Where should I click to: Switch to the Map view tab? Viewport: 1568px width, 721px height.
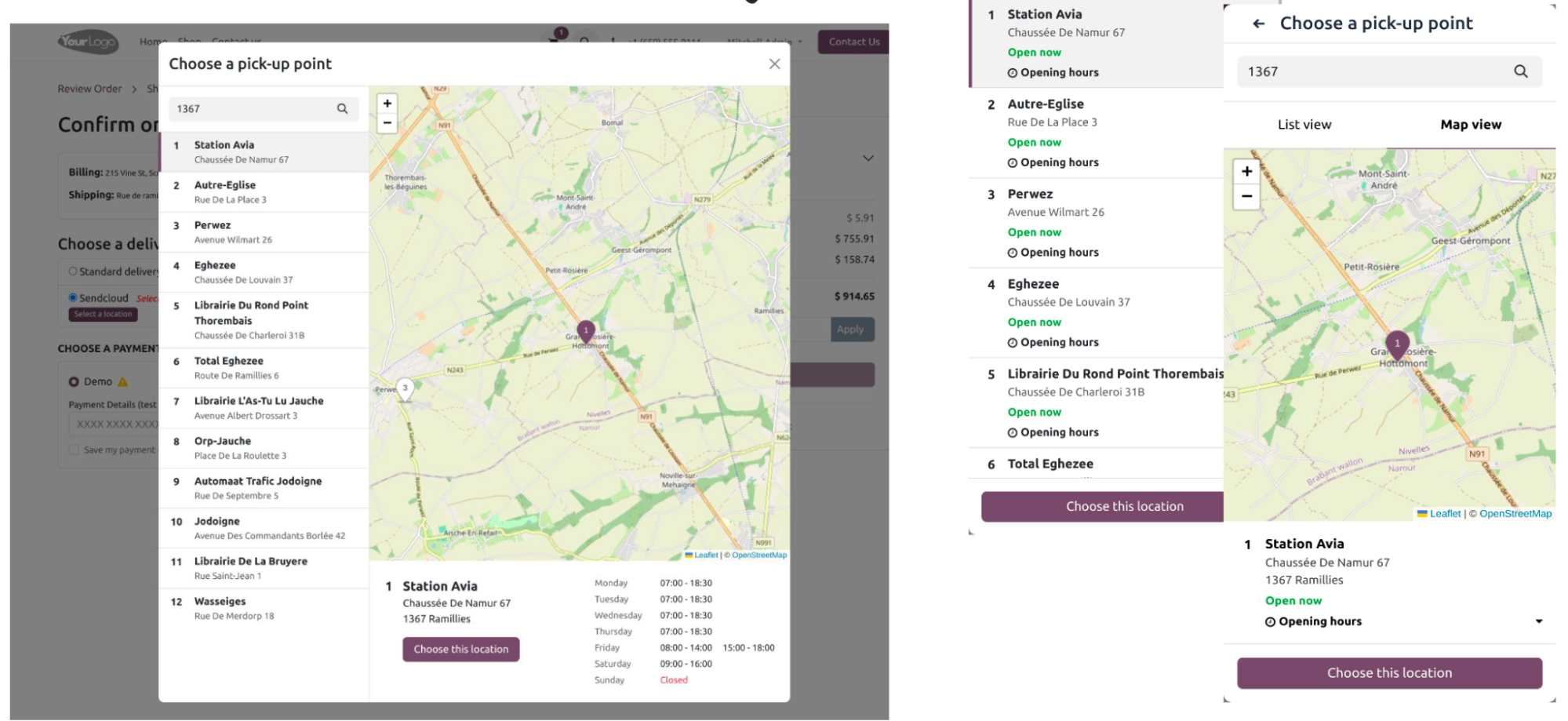pyautogui.click(x=1470, y=125)
